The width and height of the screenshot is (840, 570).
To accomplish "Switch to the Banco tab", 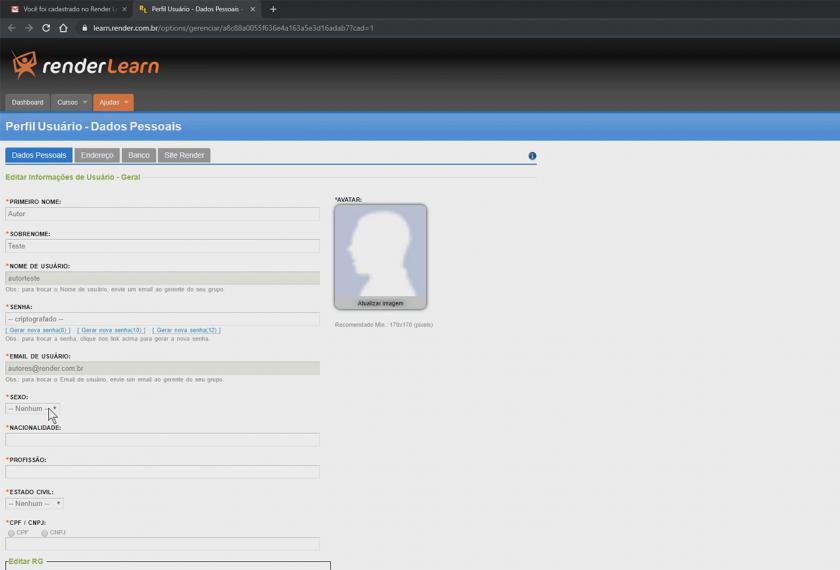I will coord(139,156).
